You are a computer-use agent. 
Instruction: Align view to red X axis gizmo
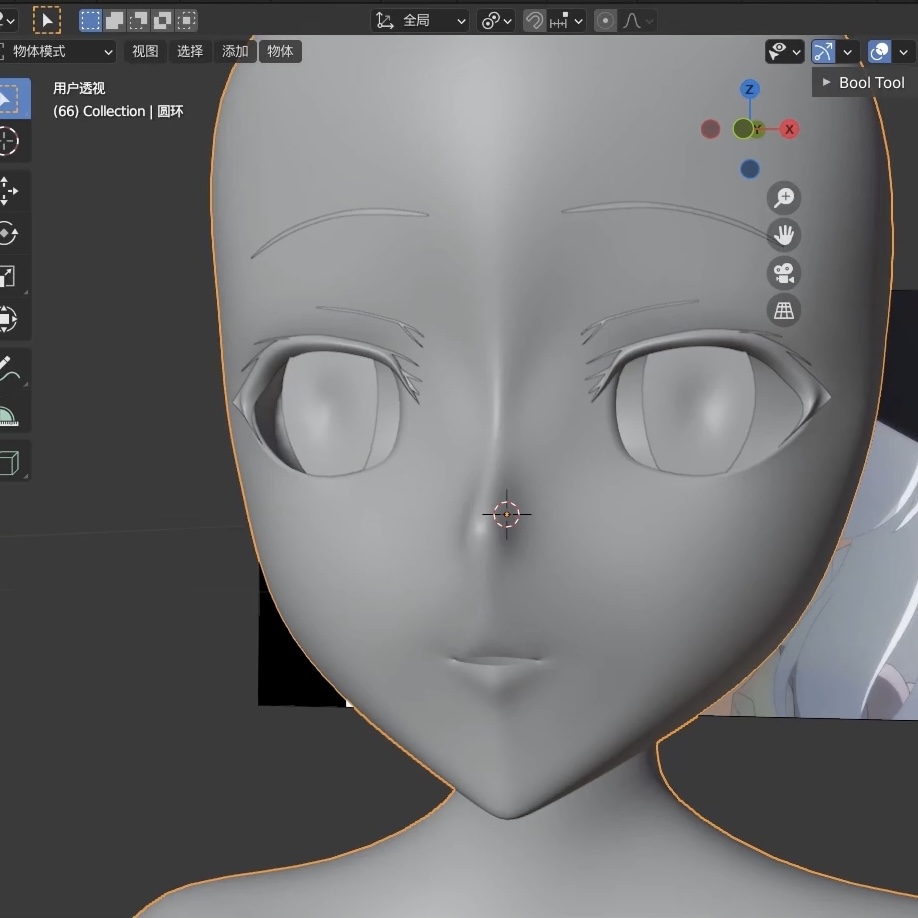coord(789,129)
